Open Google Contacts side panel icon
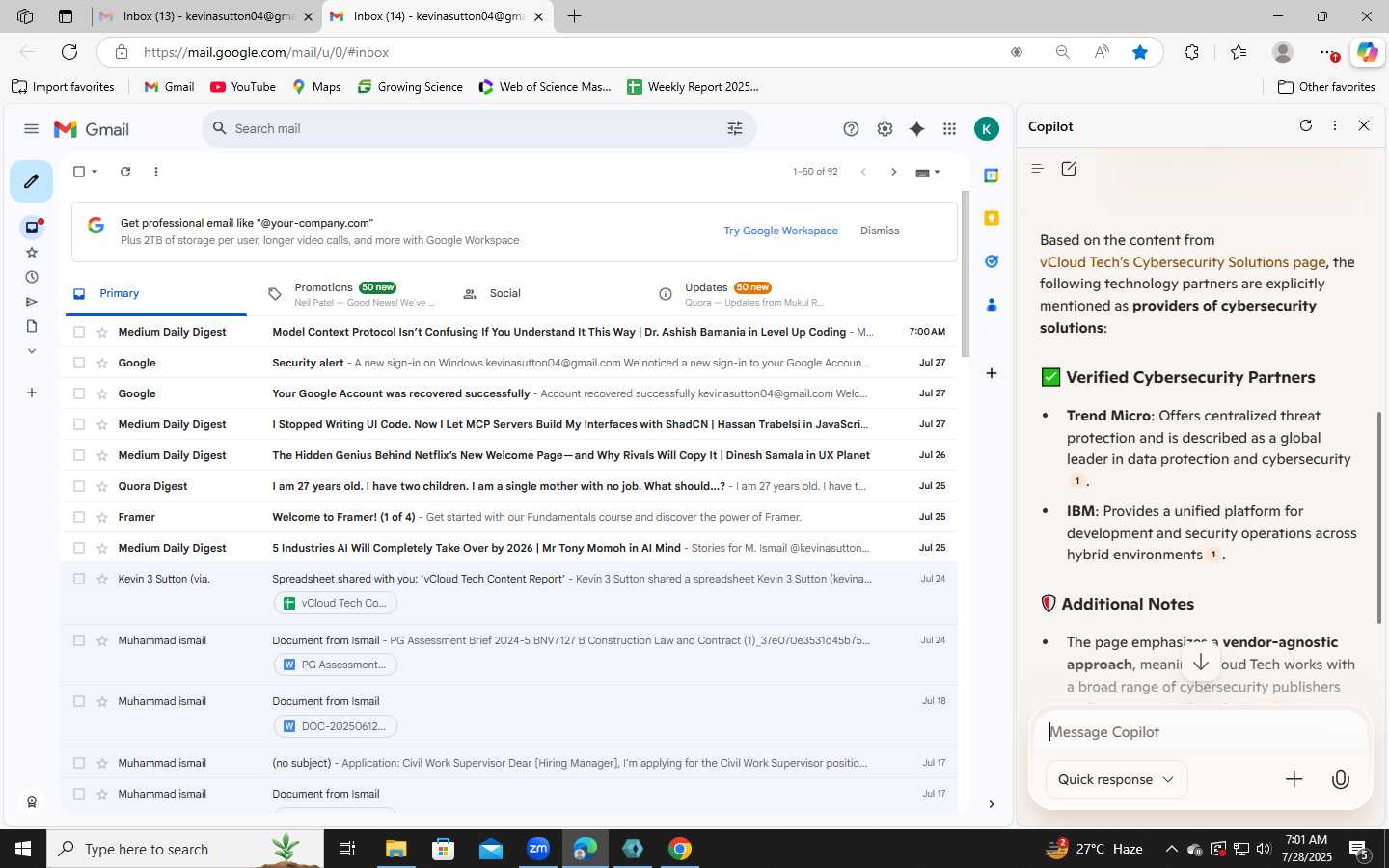 pos(991,305)
